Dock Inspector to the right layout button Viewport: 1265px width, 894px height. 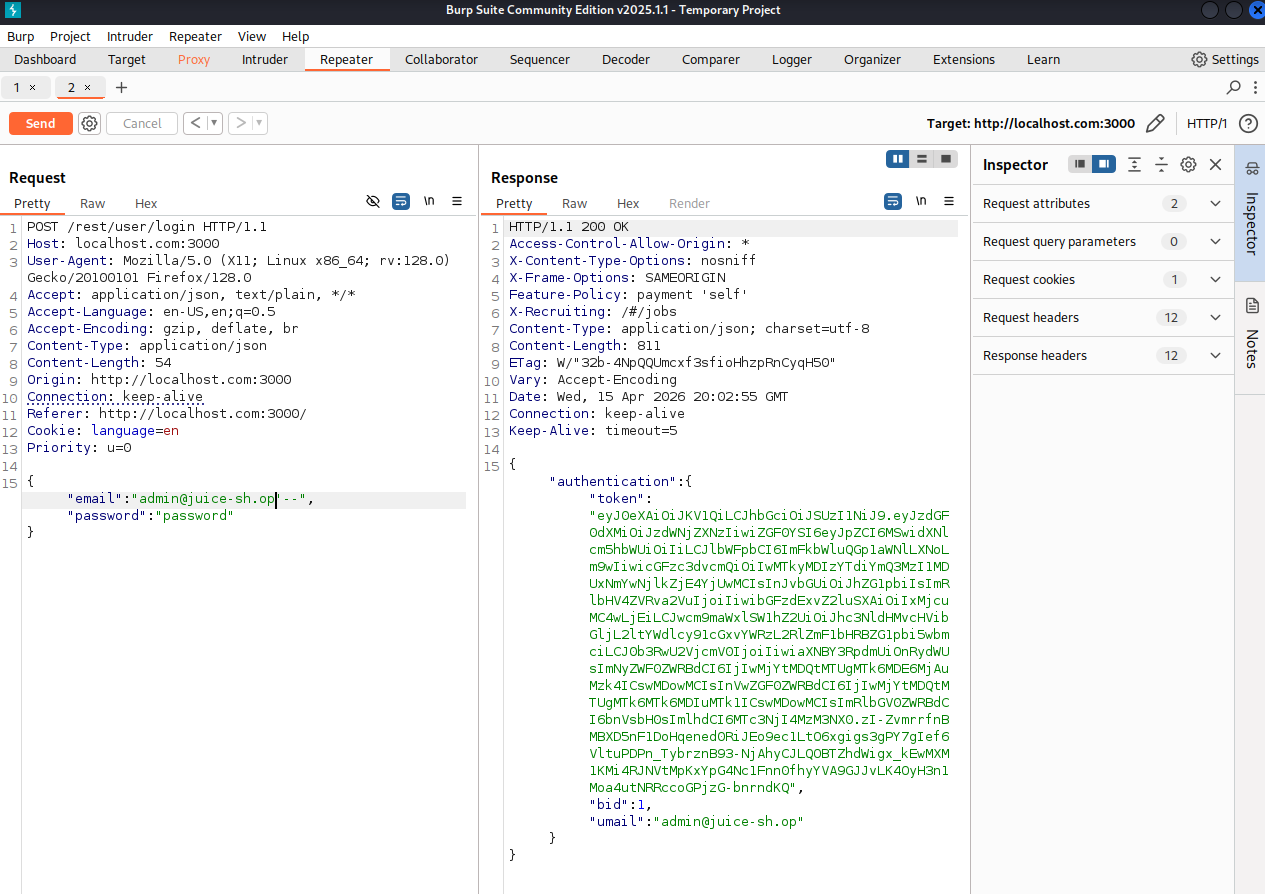pos(1103,164)
